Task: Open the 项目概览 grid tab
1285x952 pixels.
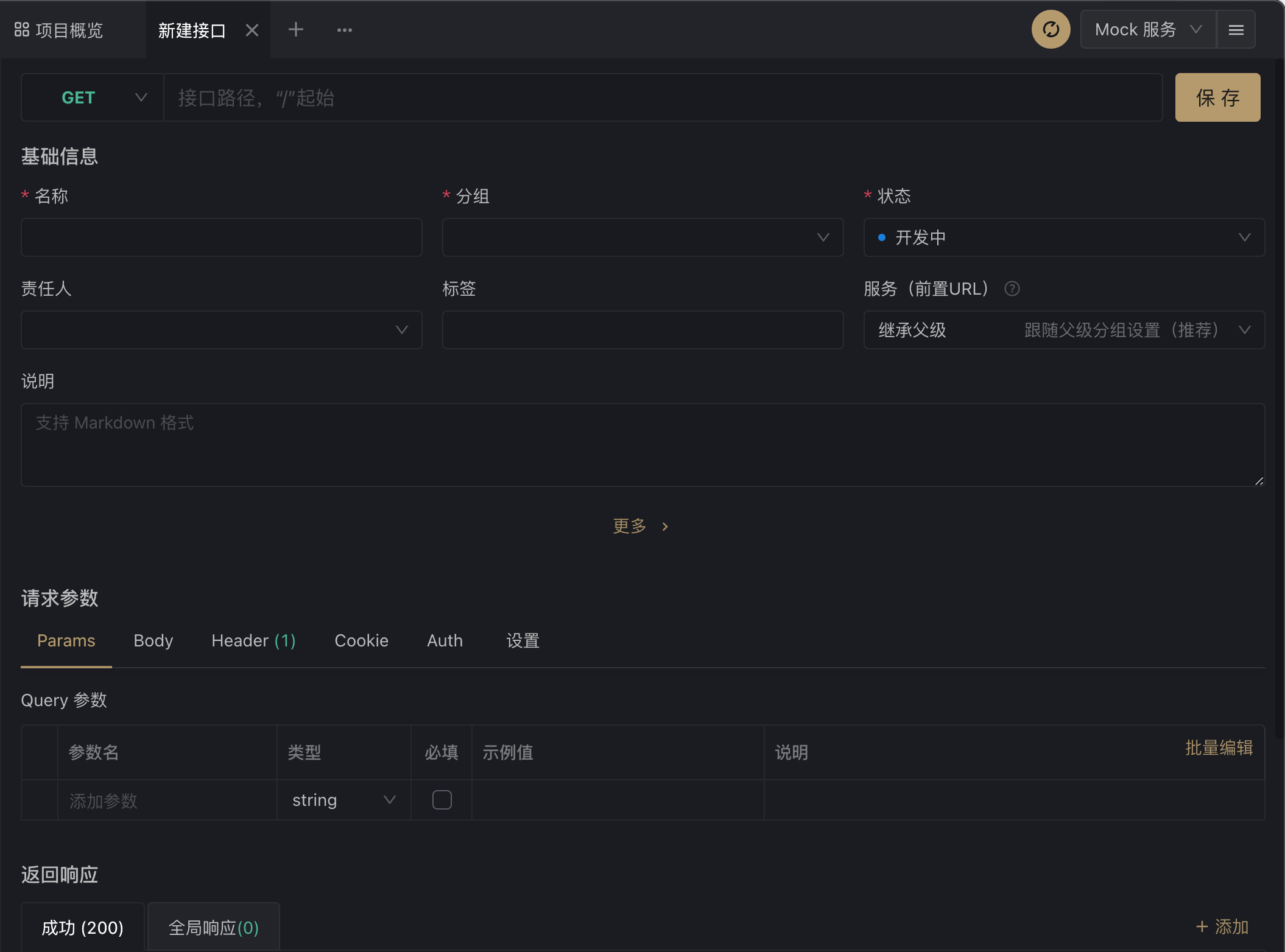Action: pos(59,30)
